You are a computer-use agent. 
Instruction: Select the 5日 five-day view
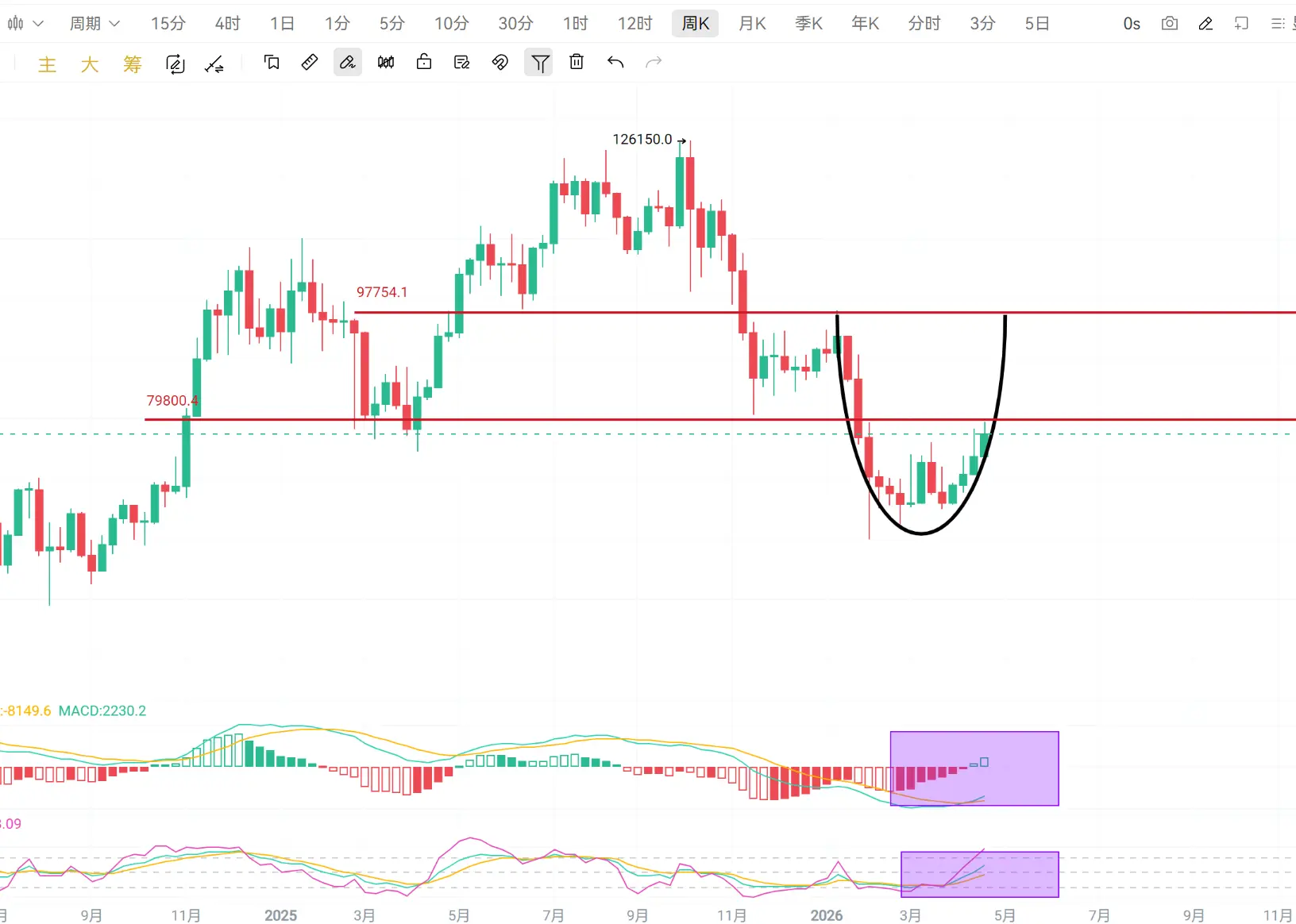(x=1037, y=24)
